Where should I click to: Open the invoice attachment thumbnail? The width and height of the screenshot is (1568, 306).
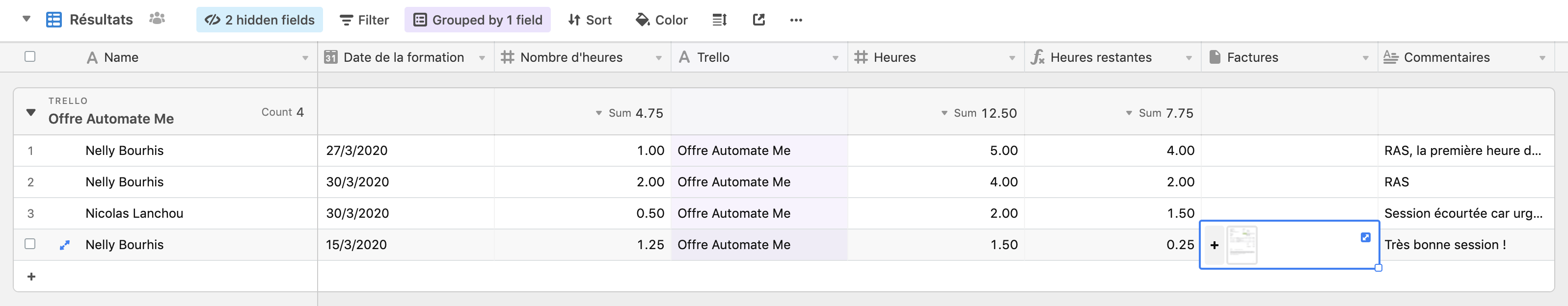[x=1242, y=245]
